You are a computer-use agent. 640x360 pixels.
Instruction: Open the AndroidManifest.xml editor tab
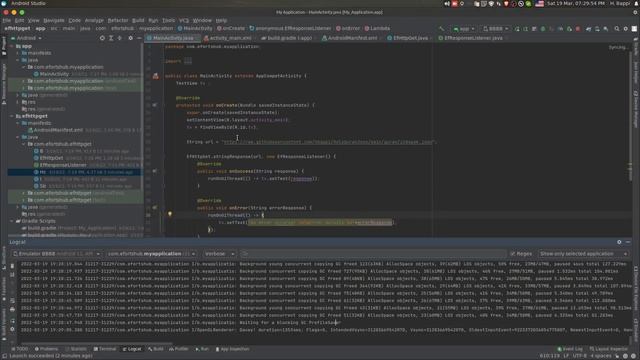pos(352,38)
